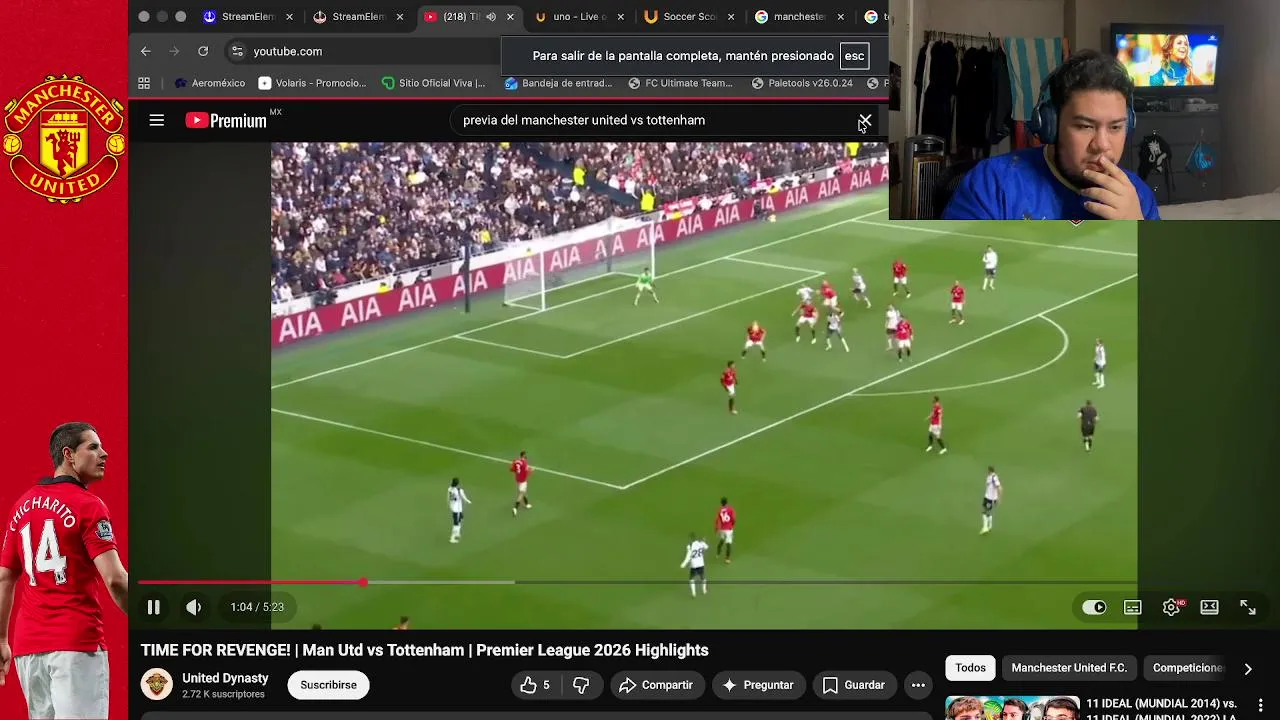The image size is (1280, 720).
Task: Open the Volaris bookmark
Action: tap(312, 83)
